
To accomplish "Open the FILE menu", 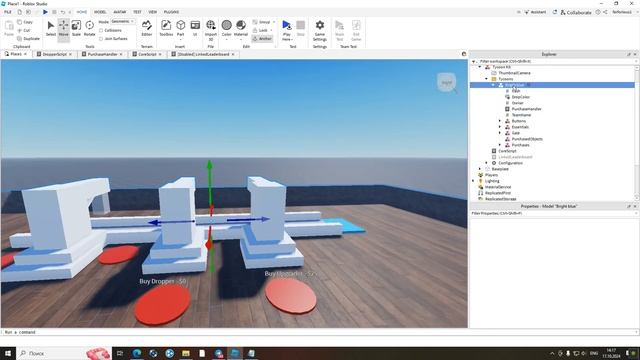I will click(8, 12).
